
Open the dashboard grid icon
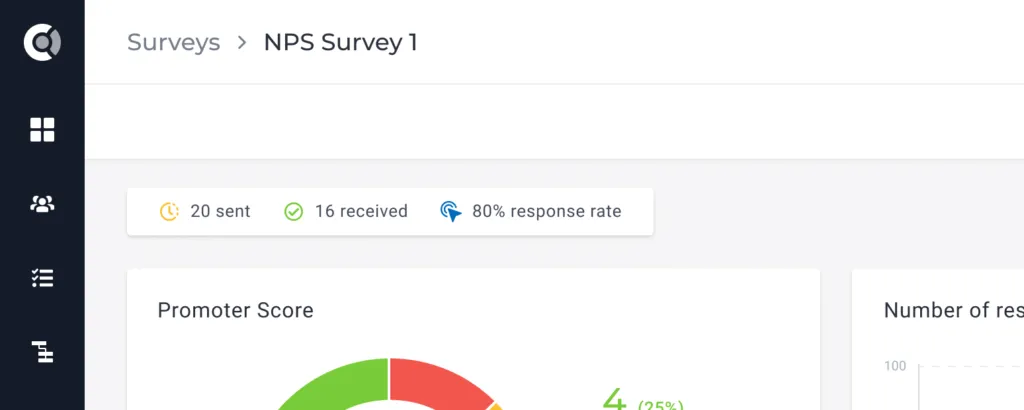coord(42,129)
